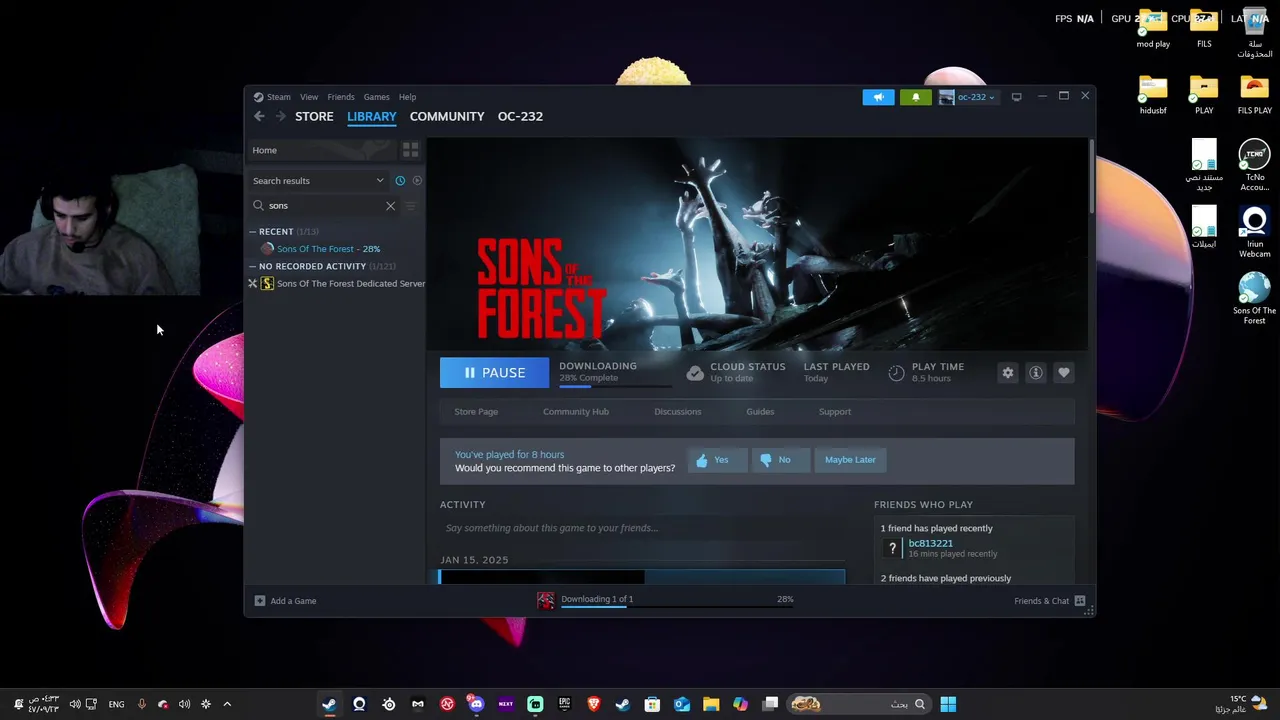Open File Explorer from taskbar

[711, 704]
